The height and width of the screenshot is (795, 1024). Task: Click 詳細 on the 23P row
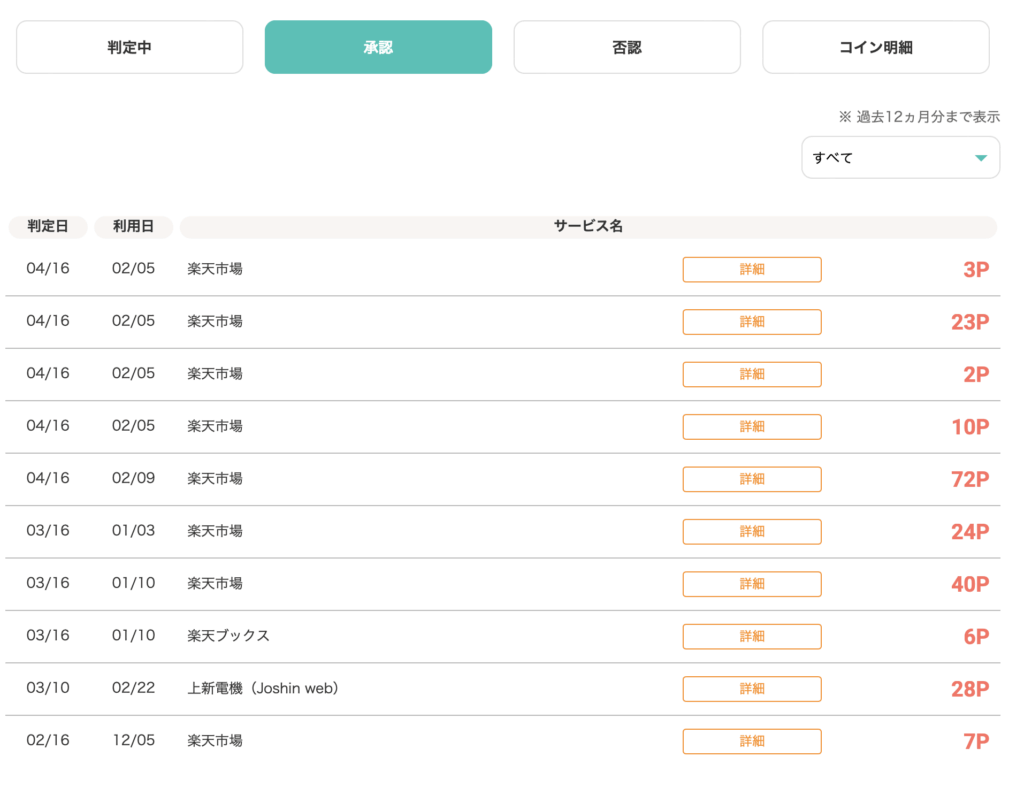click(x=751, y=322)
